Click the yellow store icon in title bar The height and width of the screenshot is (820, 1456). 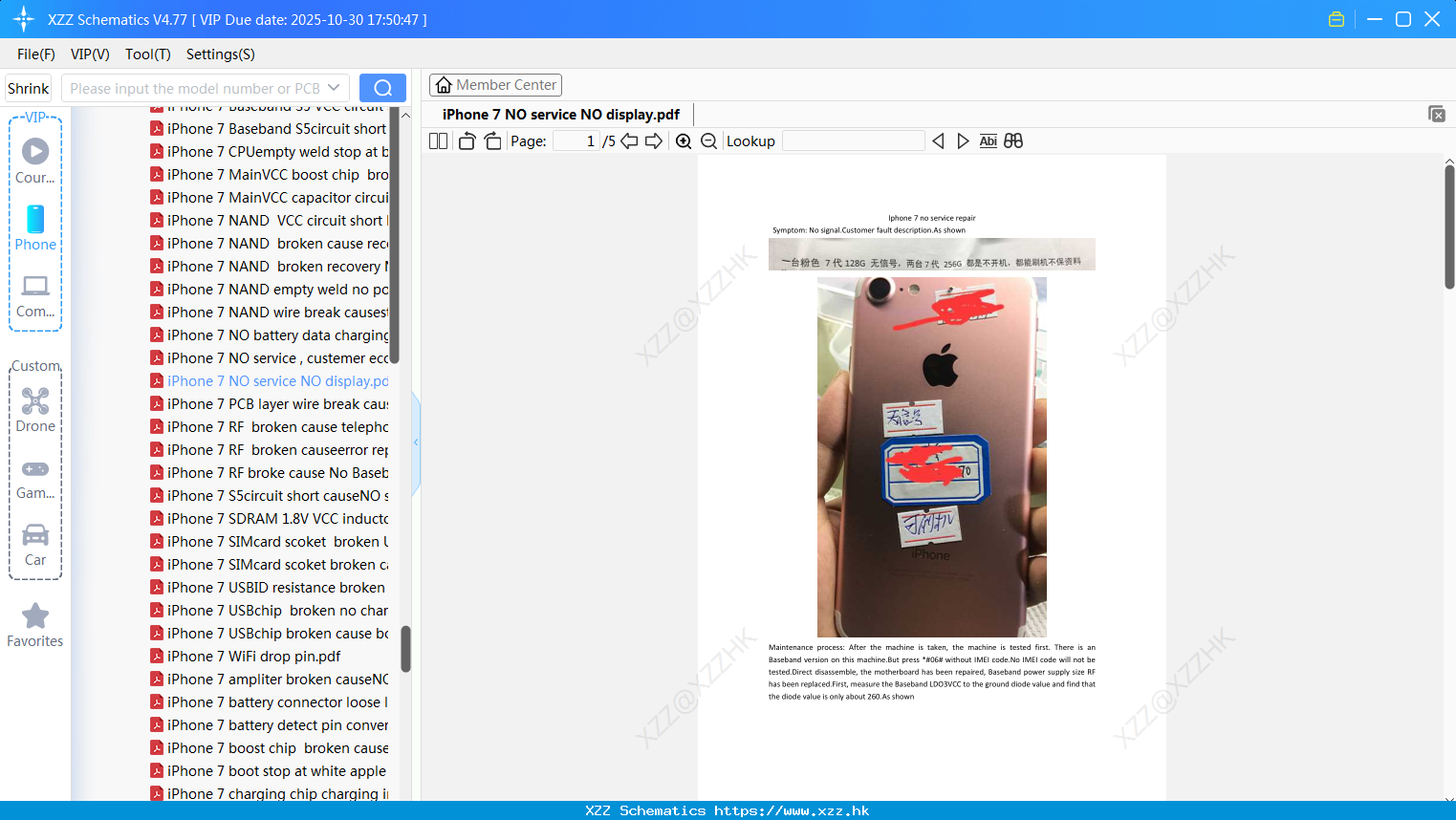tap(1336, 19)
